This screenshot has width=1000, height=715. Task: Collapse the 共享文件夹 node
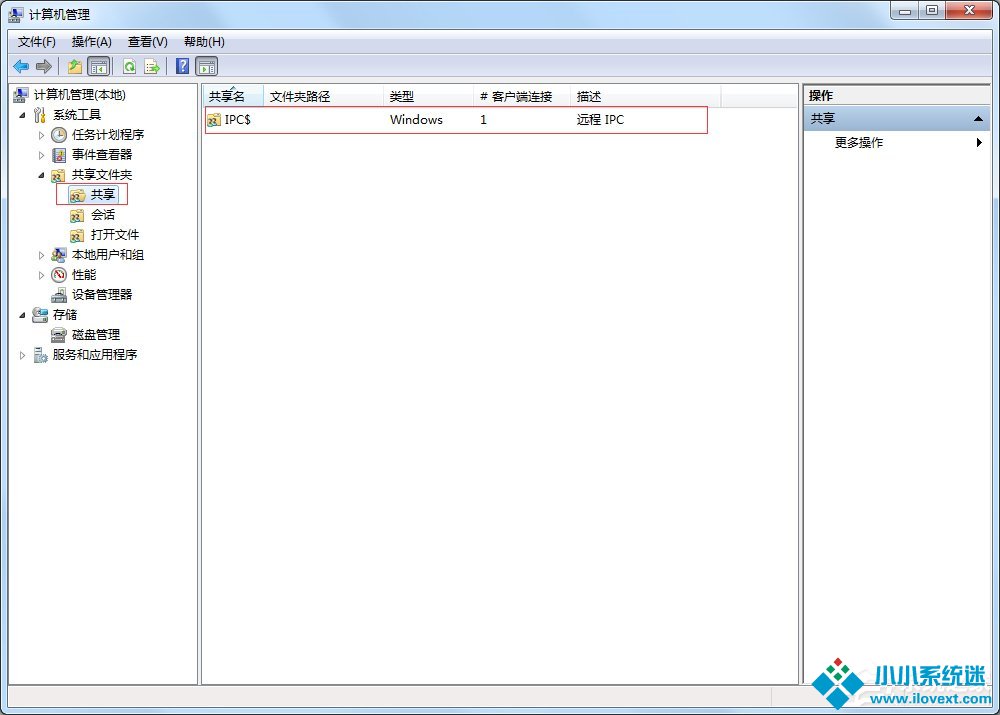pyautogui.click(x=41, y=175)
